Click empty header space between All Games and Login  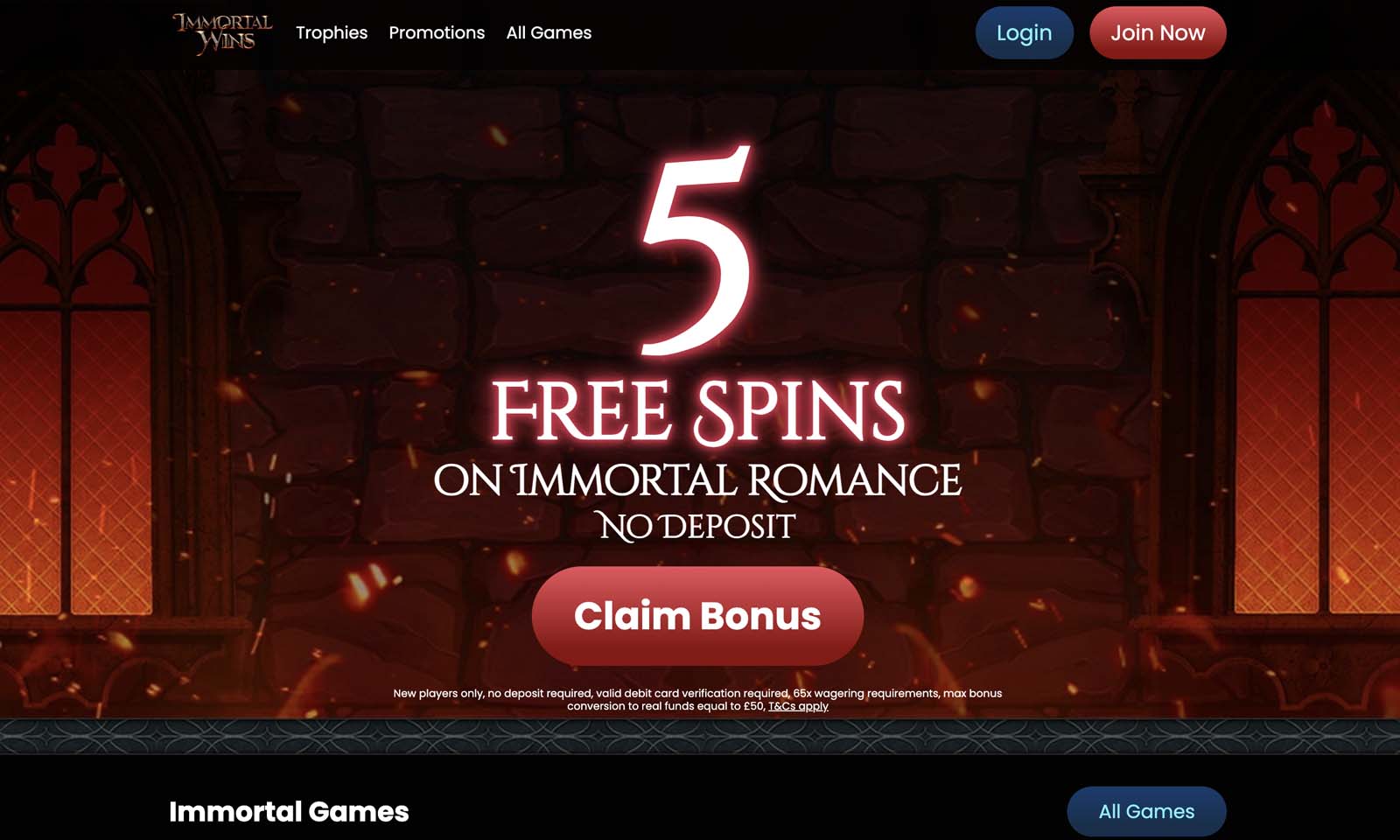[783, 32]
